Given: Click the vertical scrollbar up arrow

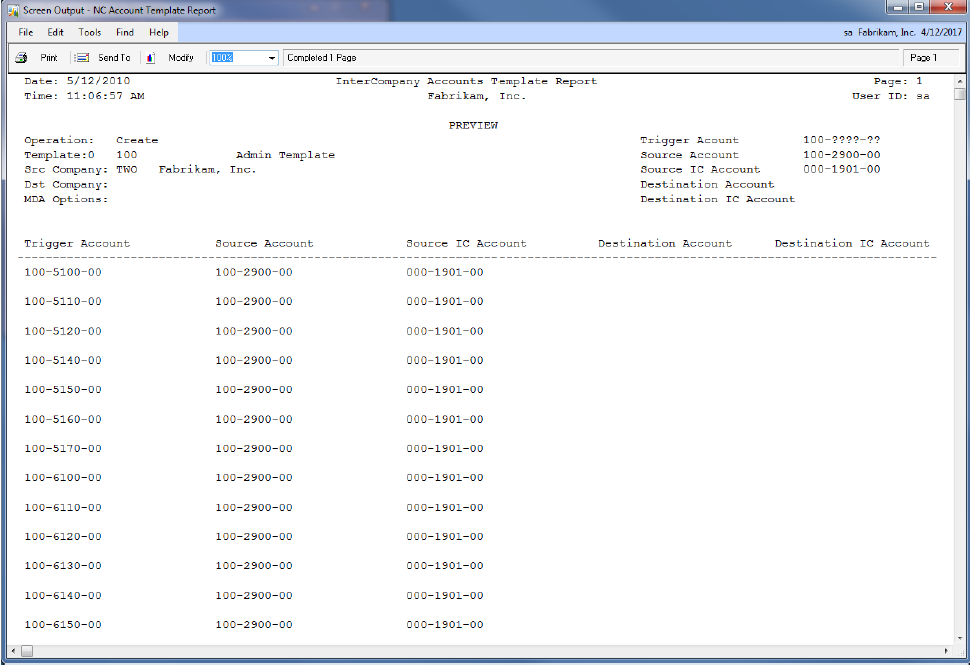Looking at the screenshot, I should [960, 81].
